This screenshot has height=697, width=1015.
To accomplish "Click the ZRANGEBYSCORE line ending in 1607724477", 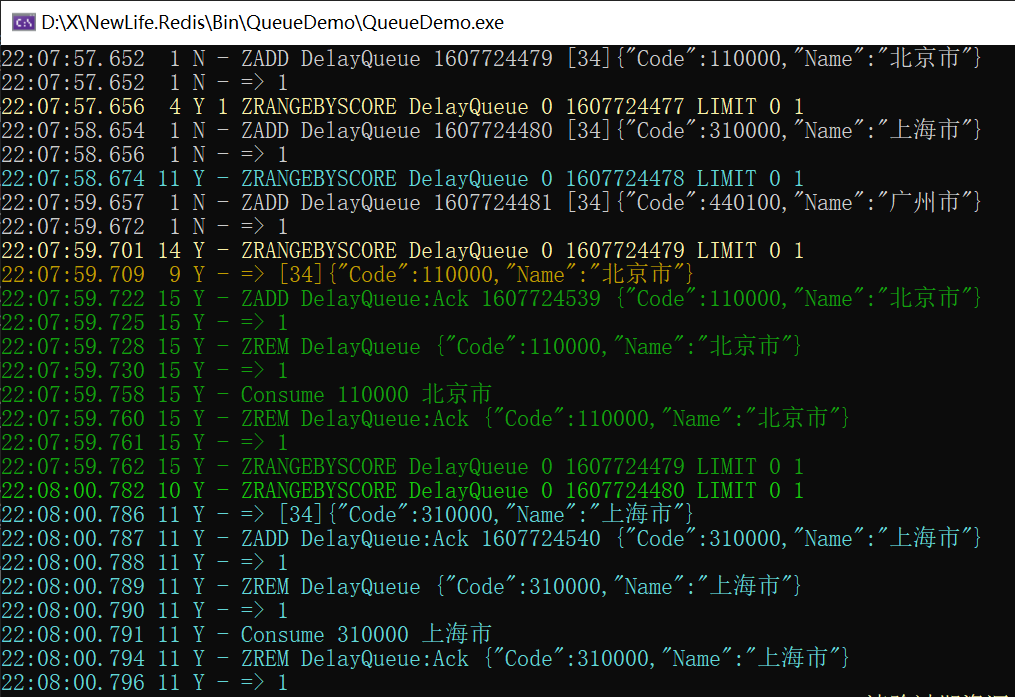I will (403, 107).
